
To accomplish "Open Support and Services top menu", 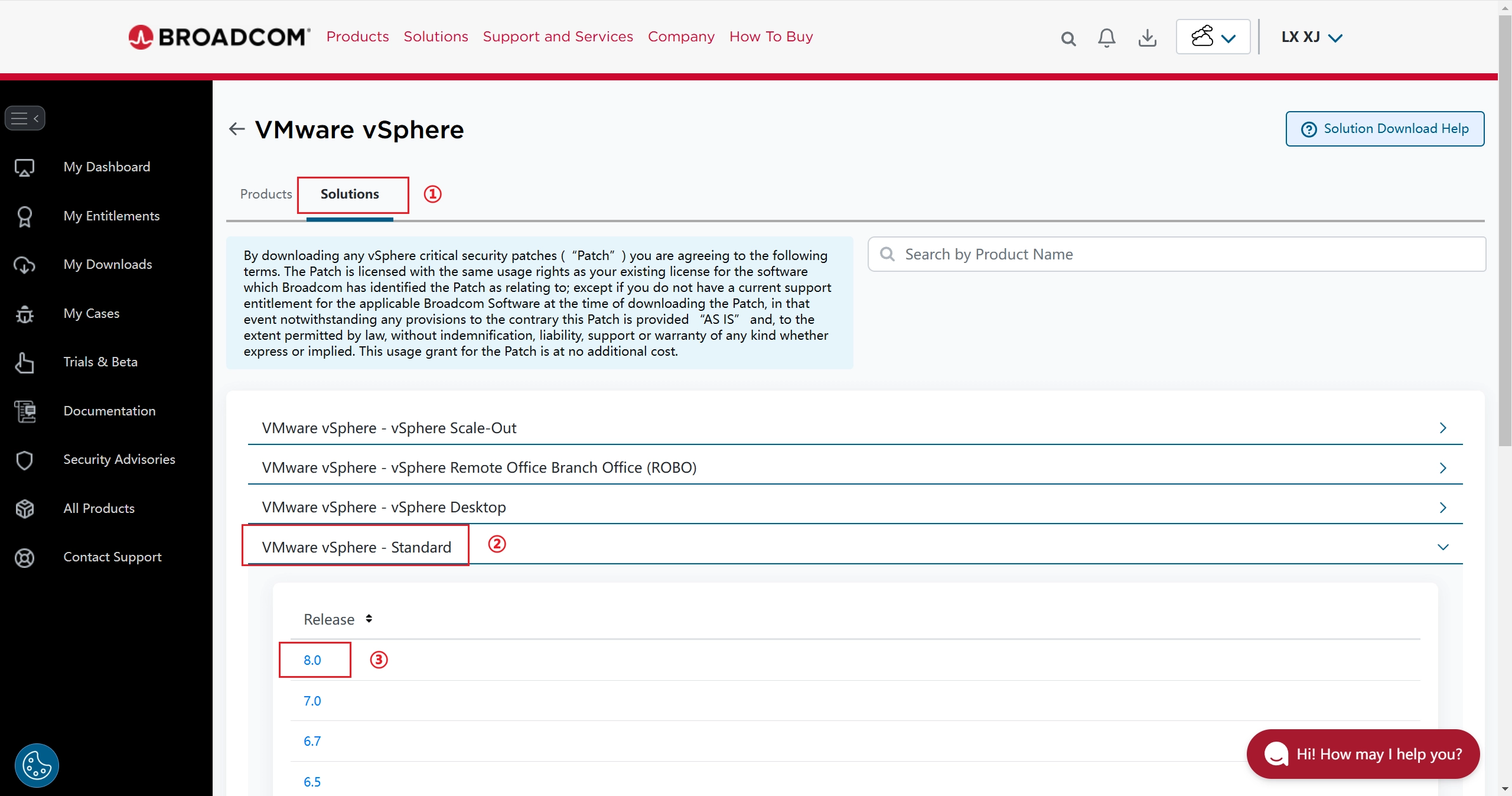I will coord(558,37).
